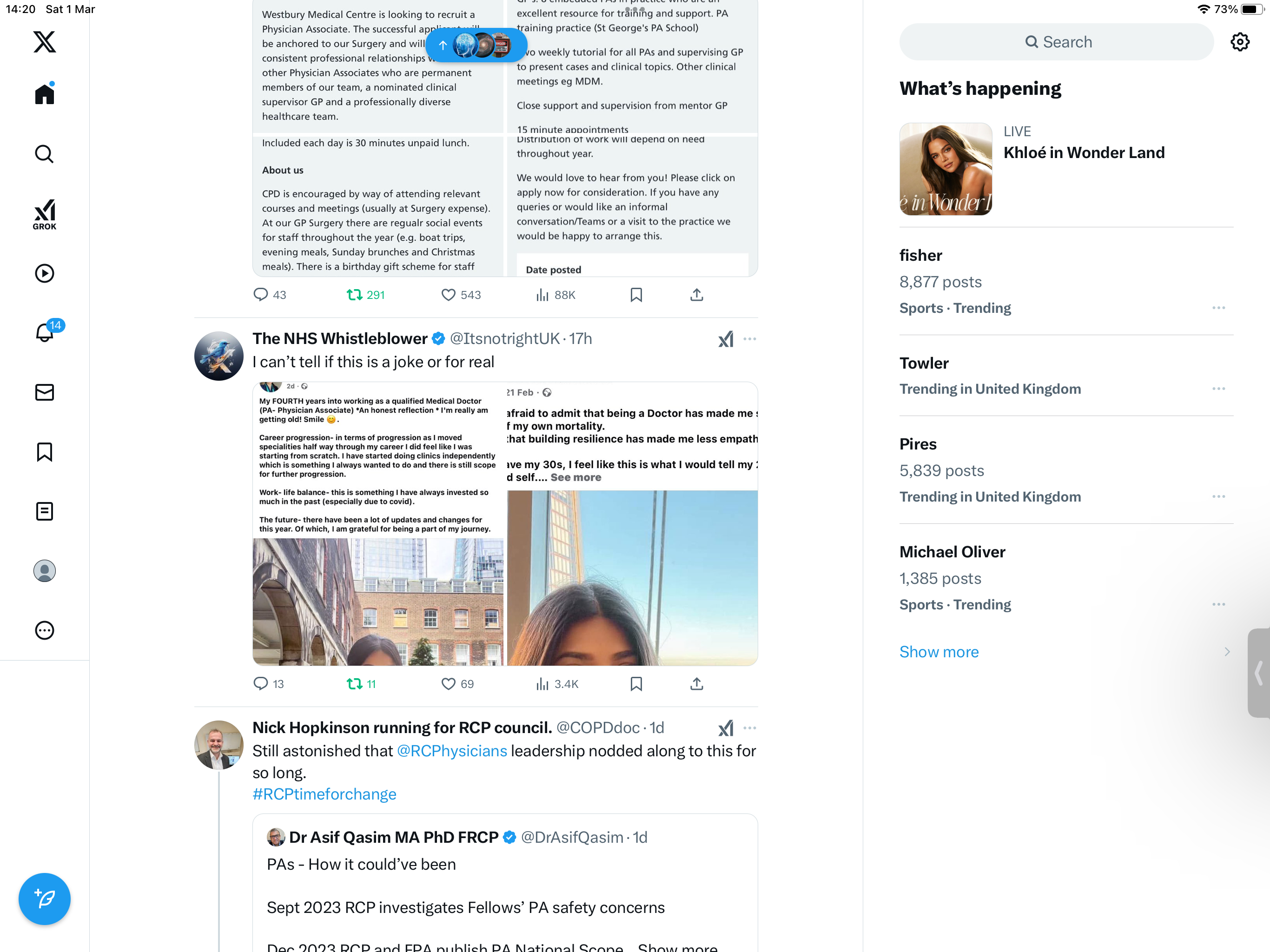Click Grok icon on NHS Whistleblower post
This screenshot has height=952, width=1270.
coord(726,339)
